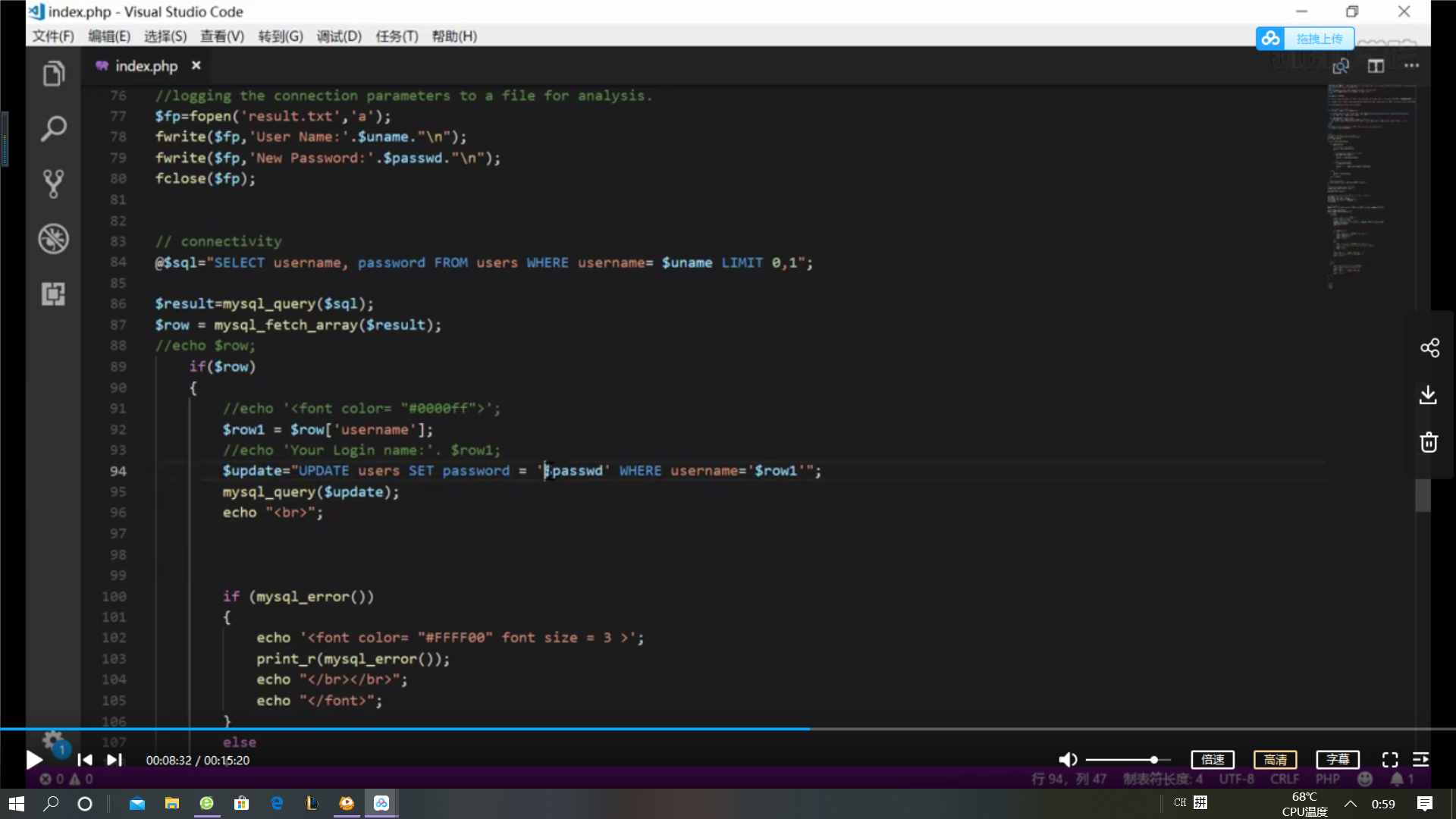Open the 文件(F) menu
This screenshot has height=819, width=1456.
pyautogui.click(x=52, y=36)
